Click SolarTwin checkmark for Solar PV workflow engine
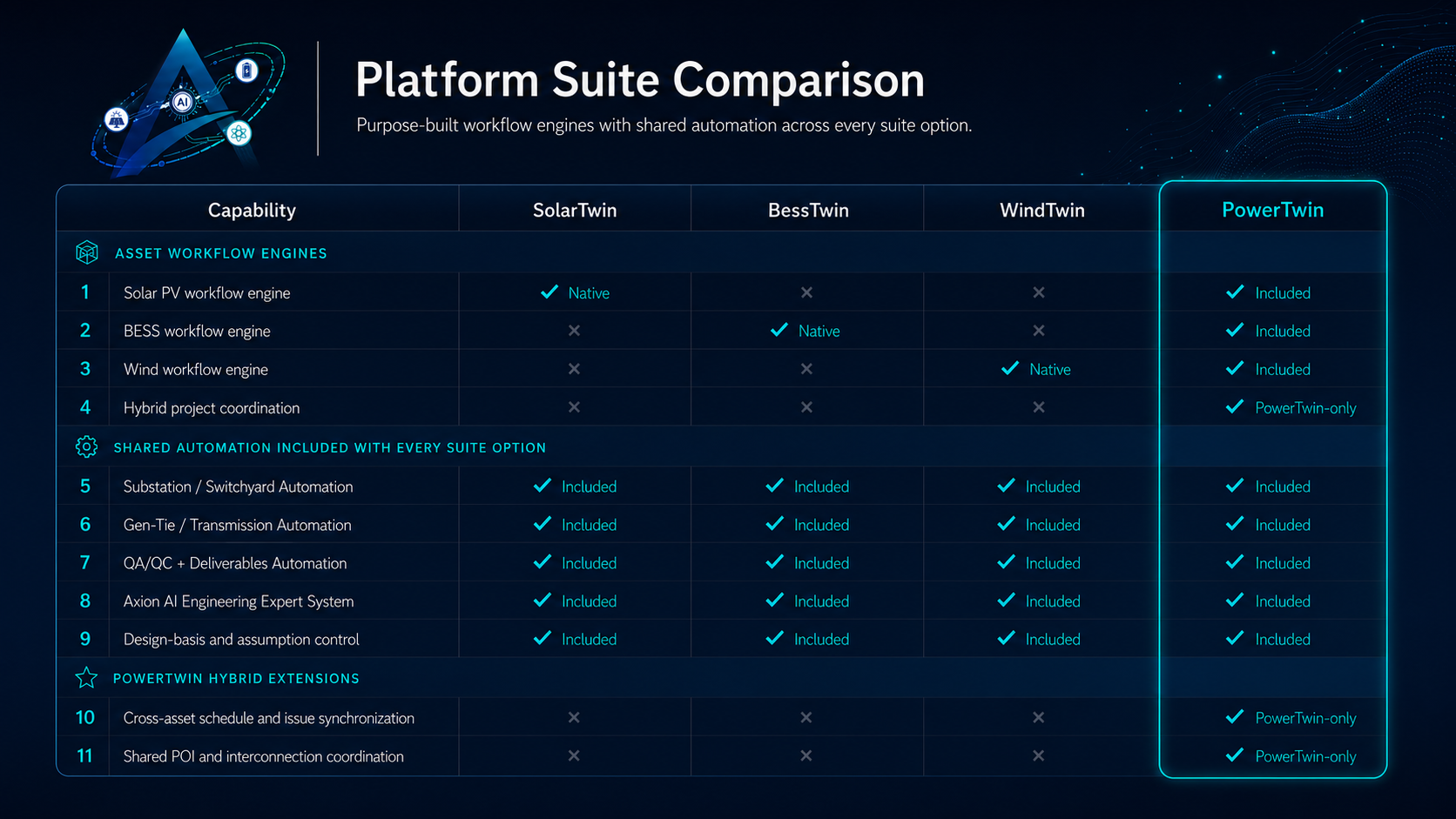 coord(549,292)
